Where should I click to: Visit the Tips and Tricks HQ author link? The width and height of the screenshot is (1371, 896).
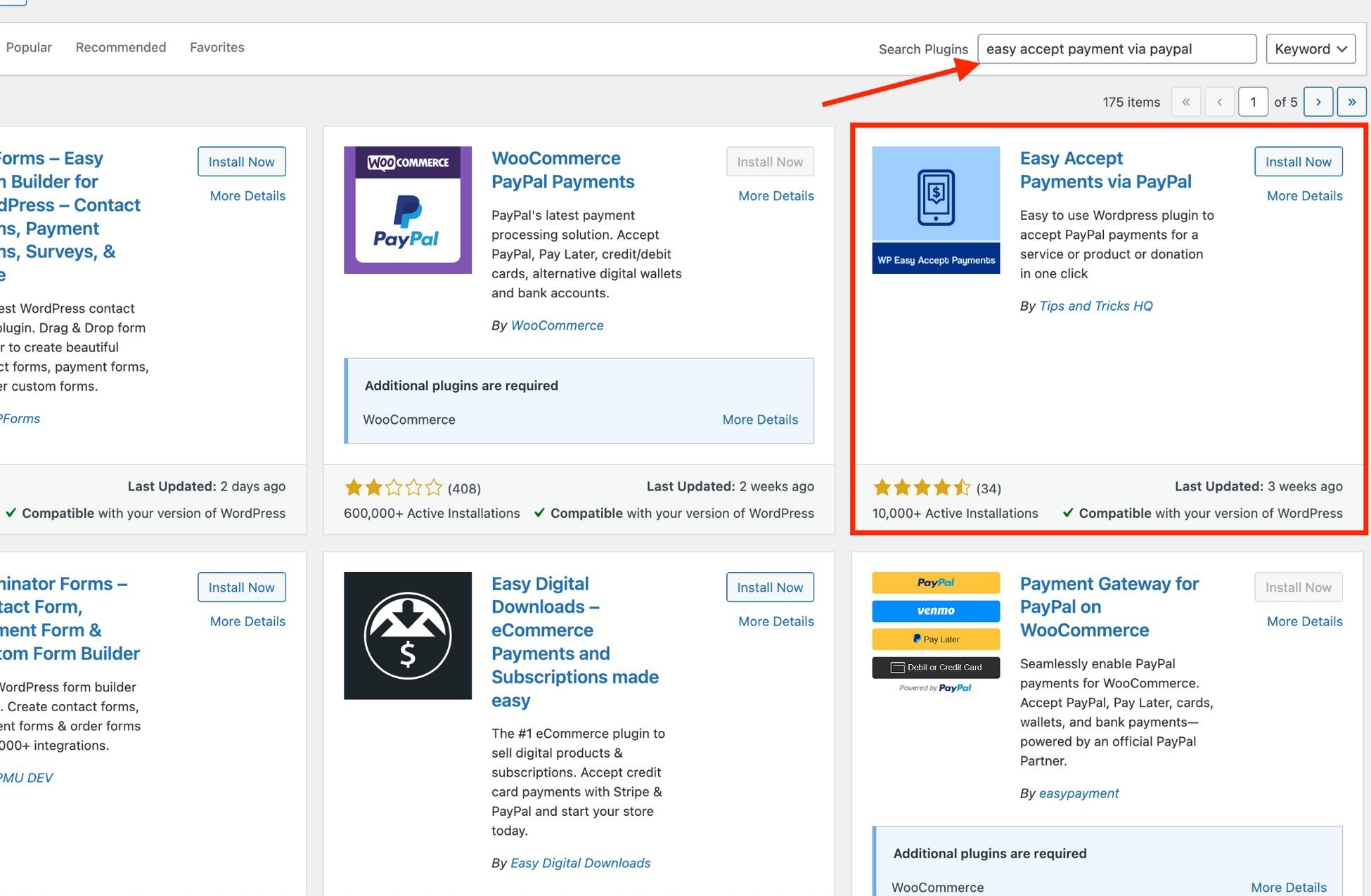tap(1095, 306)
